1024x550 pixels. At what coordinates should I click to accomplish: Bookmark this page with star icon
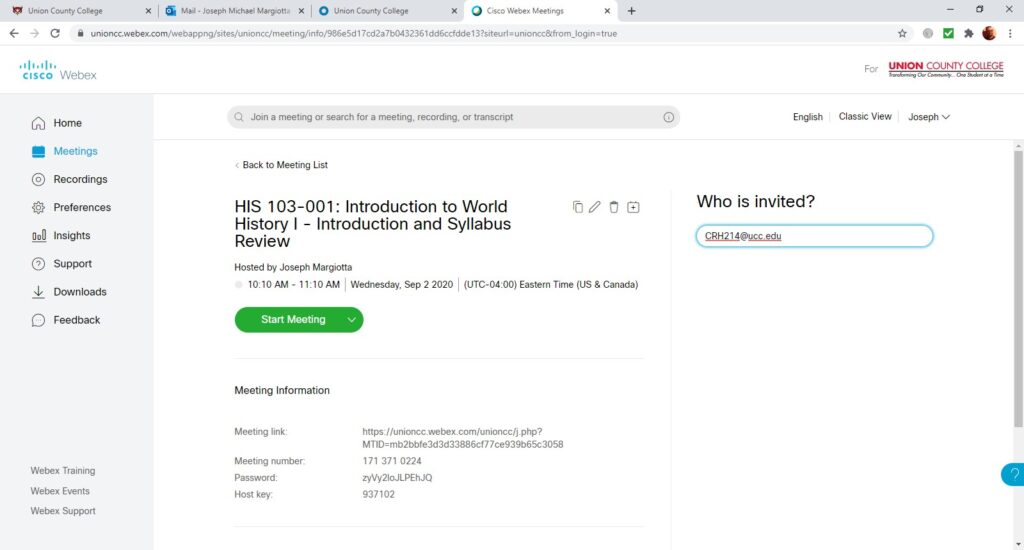coord(903,33)
